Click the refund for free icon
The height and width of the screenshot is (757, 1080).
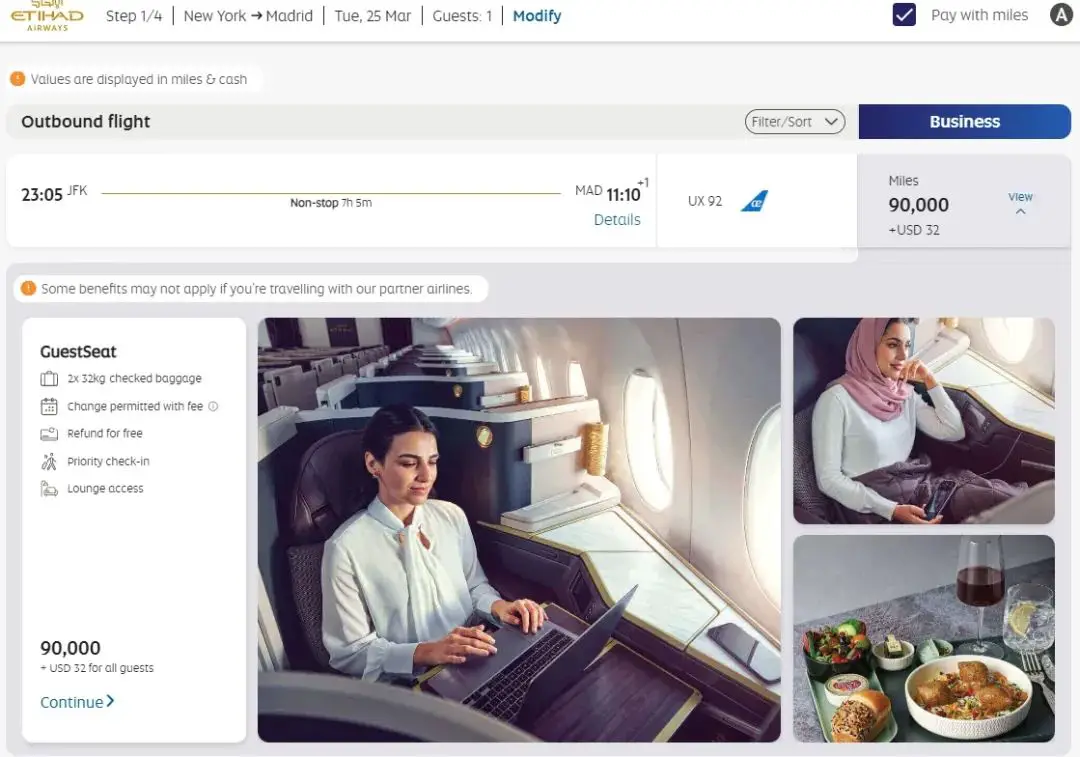49,434
